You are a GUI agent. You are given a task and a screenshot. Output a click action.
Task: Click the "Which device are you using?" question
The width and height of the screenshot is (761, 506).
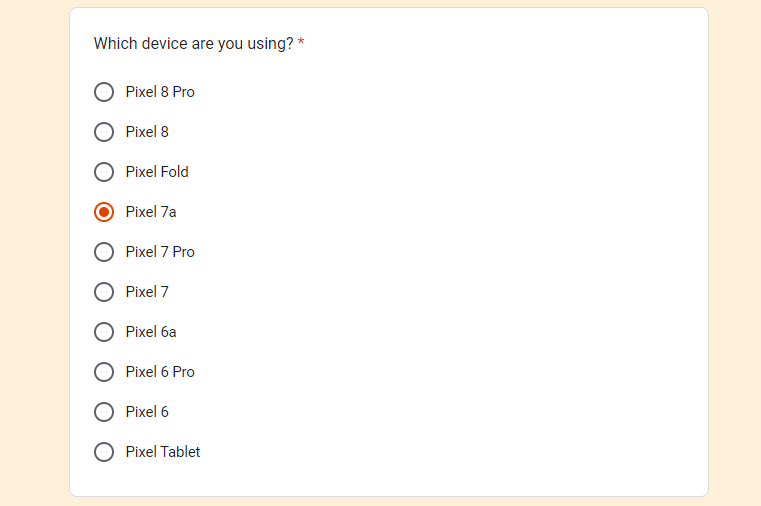[x=193, y=44]
